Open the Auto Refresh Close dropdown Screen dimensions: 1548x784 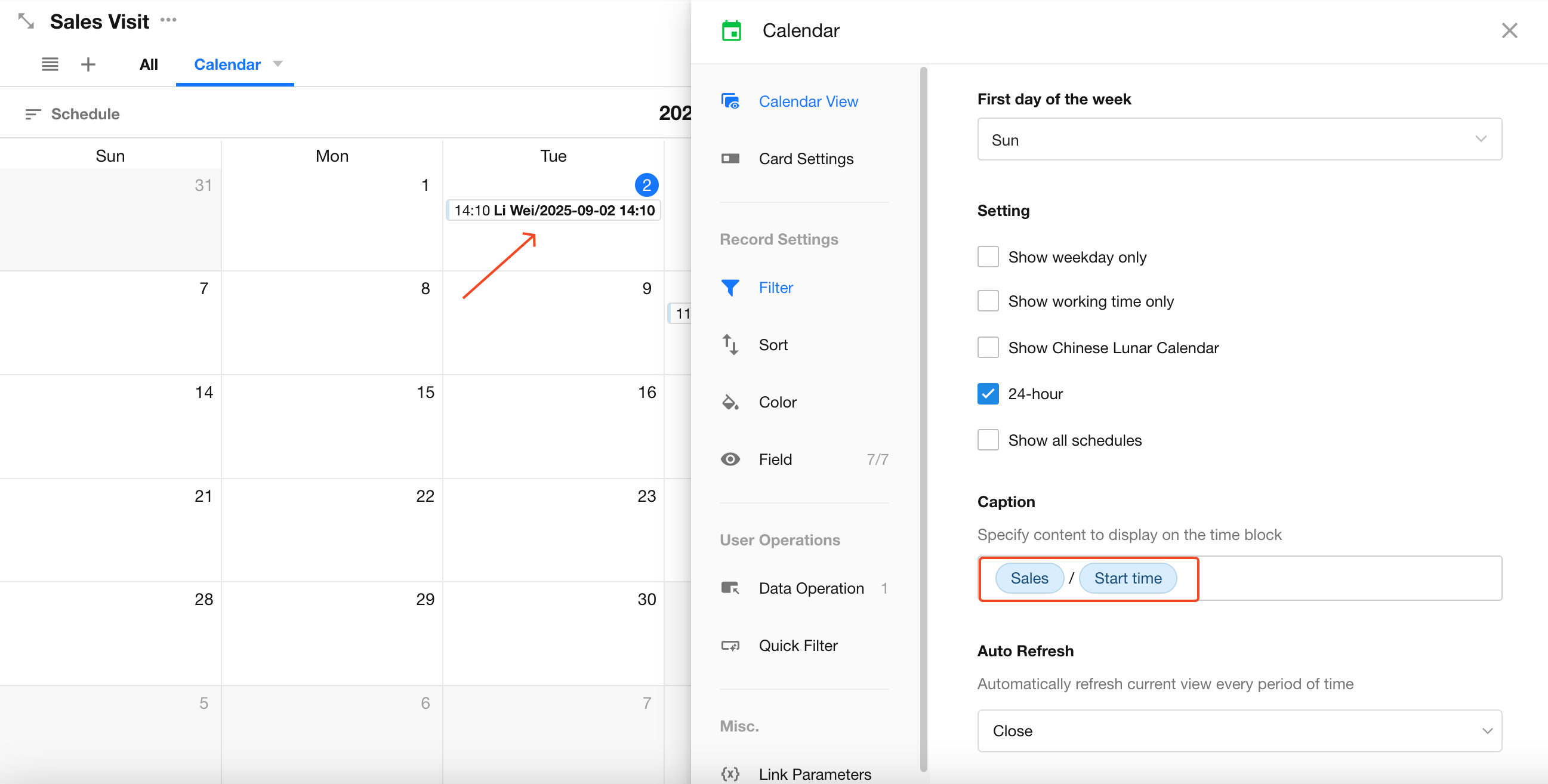coord(1238,731)
